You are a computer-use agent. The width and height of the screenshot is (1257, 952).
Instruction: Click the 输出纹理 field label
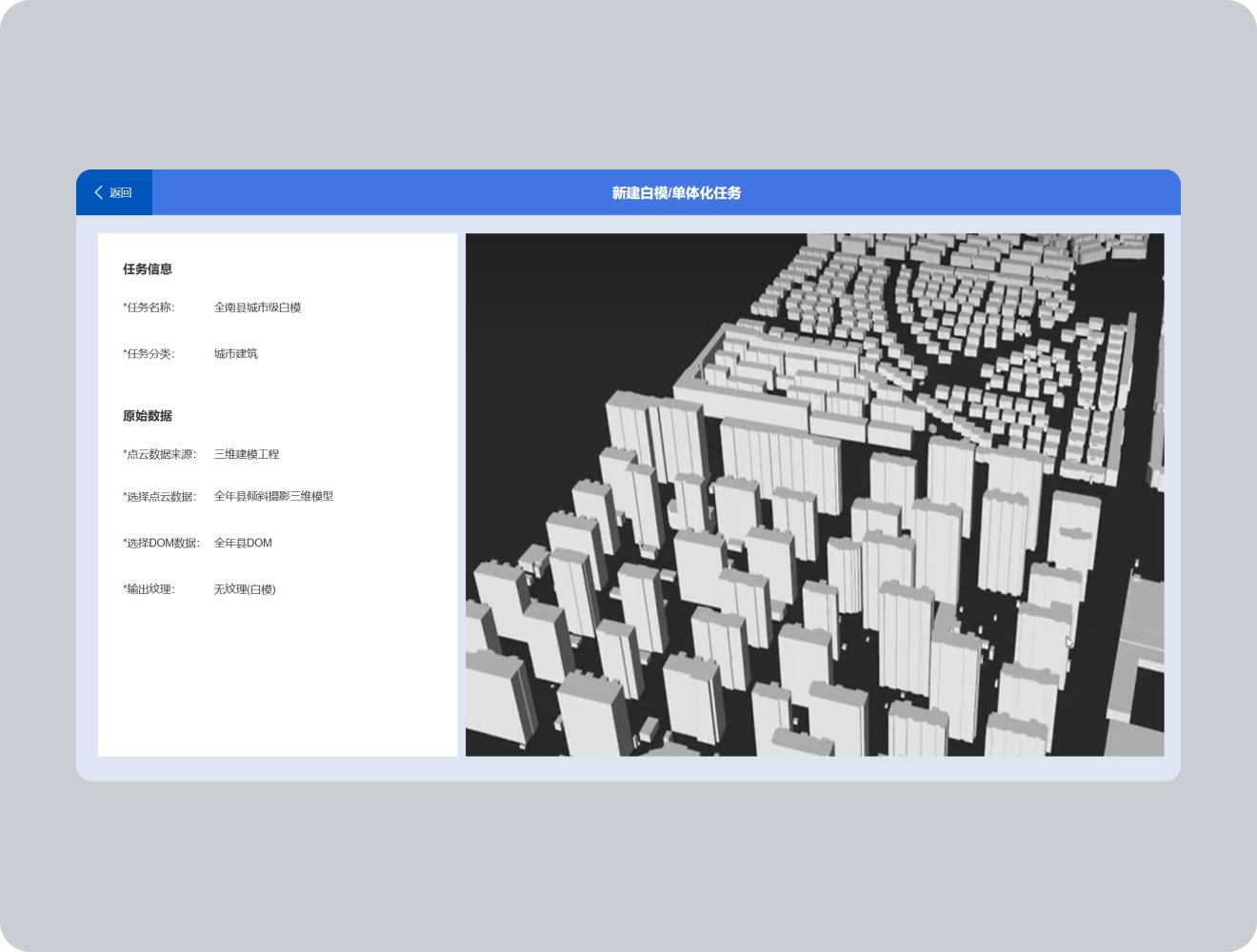149,589
